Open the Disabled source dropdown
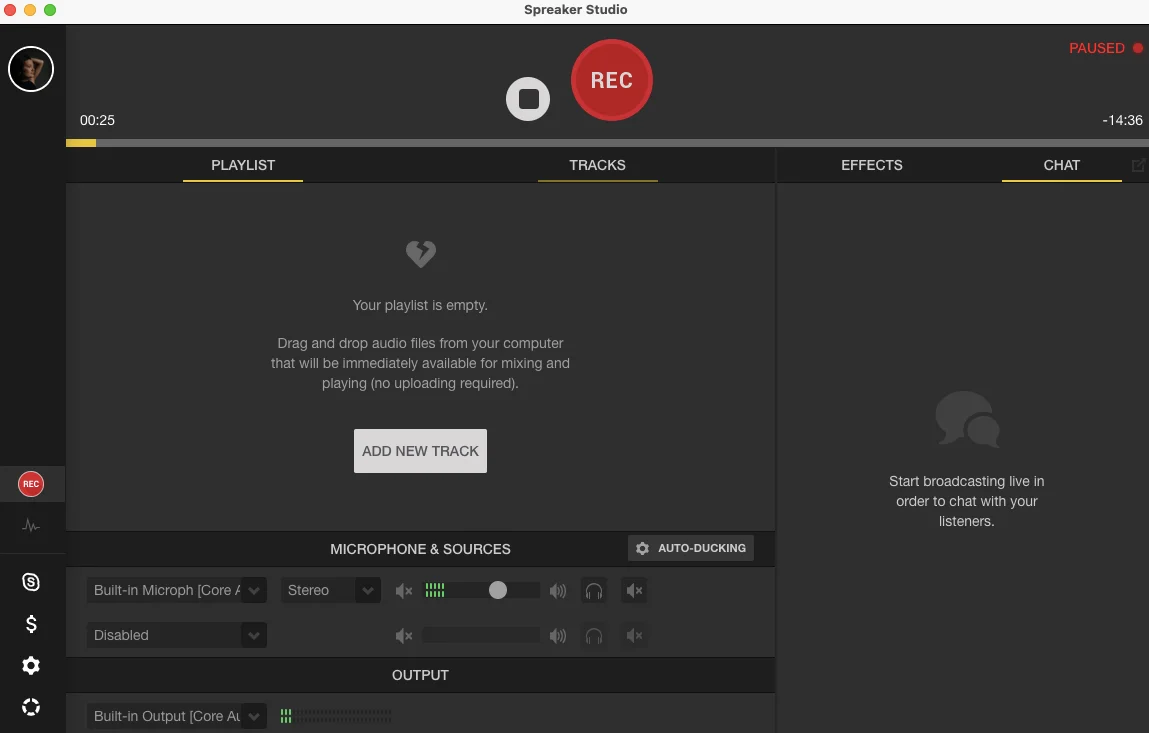Viewport: 1149px width, 733px height. click(x=177, y=635)
